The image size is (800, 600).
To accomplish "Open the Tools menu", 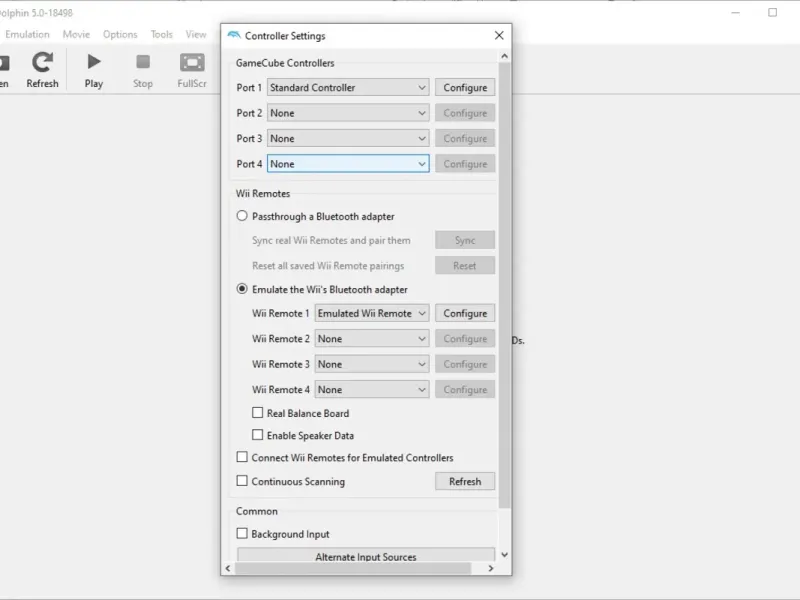I will (x=161, y=34).
